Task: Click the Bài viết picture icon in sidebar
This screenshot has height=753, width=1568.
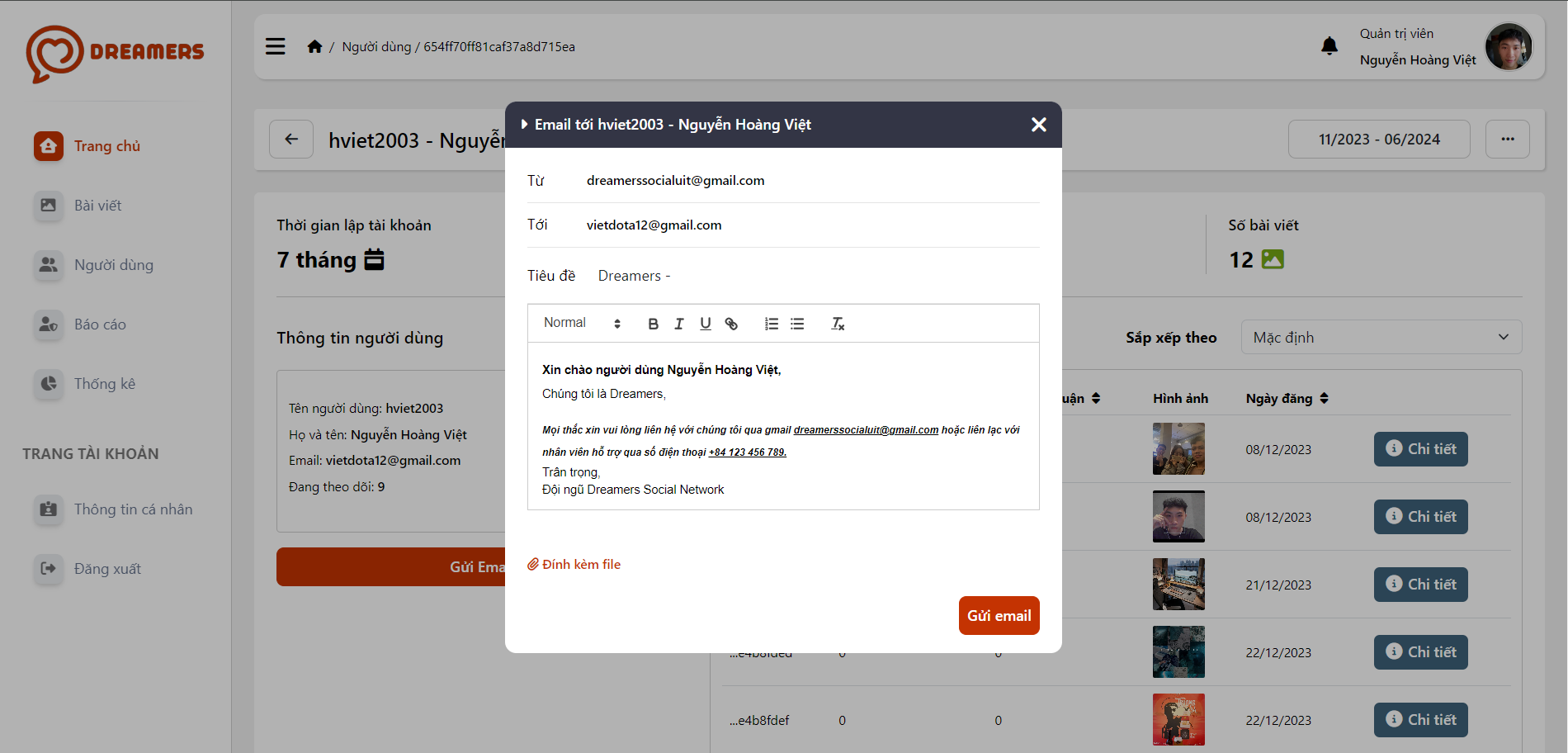Action: click(49, 206)
